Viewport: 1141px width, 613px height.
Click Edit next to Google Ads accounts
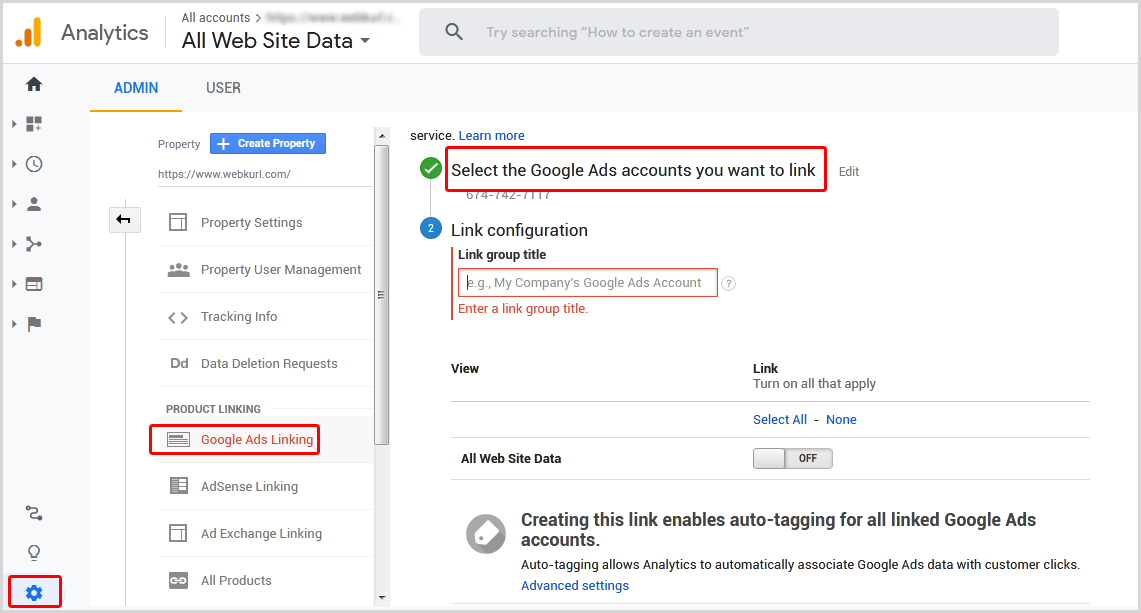(x=848, y=172)
